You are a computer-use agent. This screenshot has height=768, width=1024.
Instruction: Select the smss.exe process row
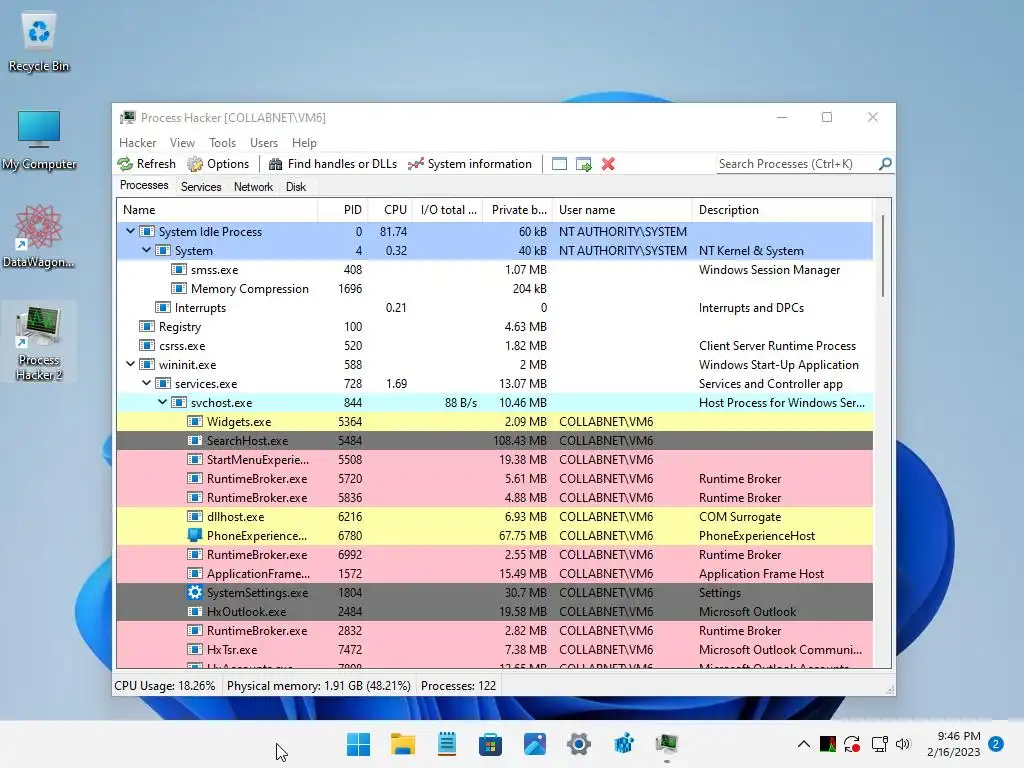[494, 270]
